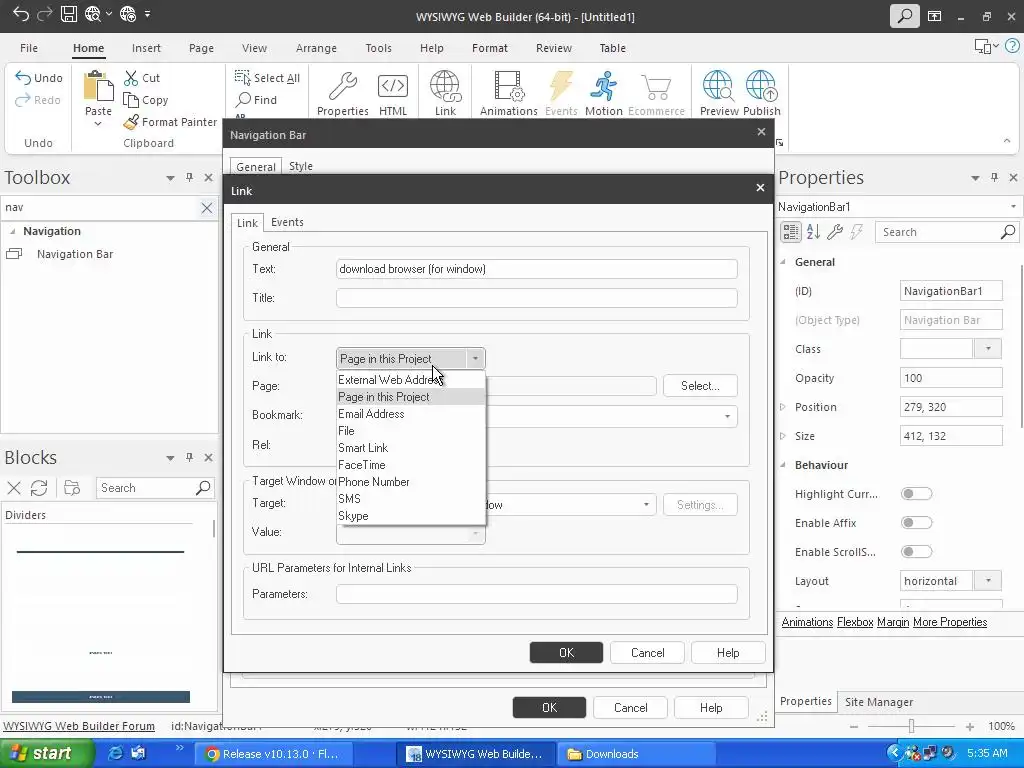
Task: Click the Preview globe icon
Action: [718, 86]
